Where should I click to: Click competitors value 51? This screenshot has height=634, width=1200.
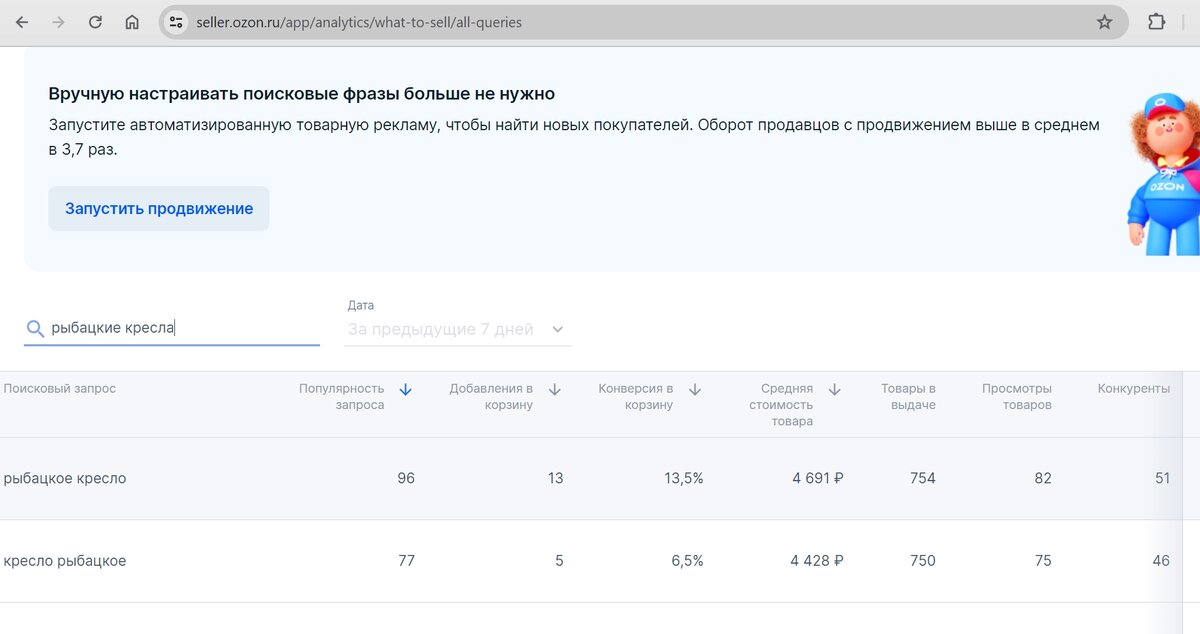click(1162, 478)
